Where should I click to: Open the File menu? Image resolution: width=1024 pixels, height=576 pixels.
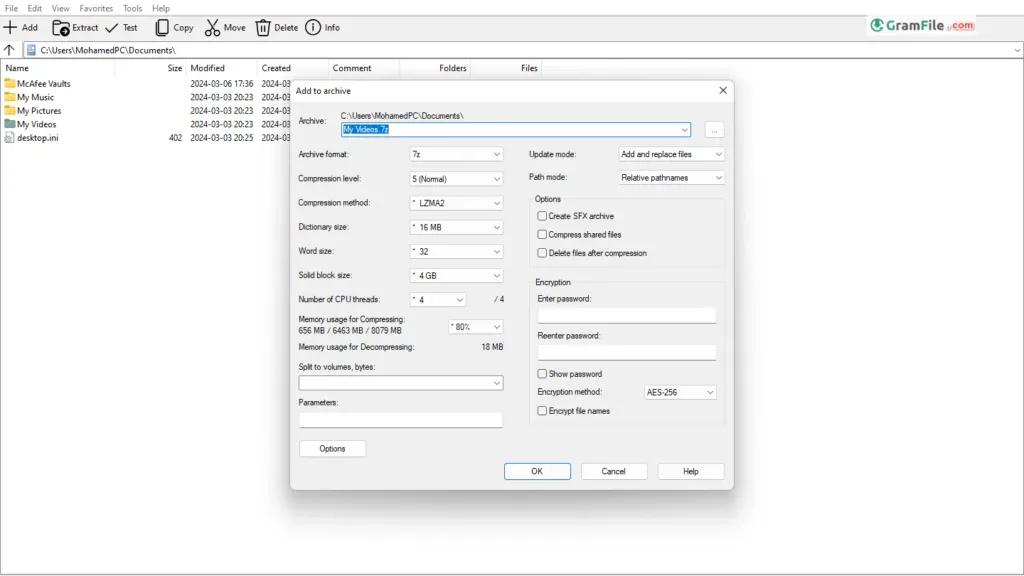11,8
